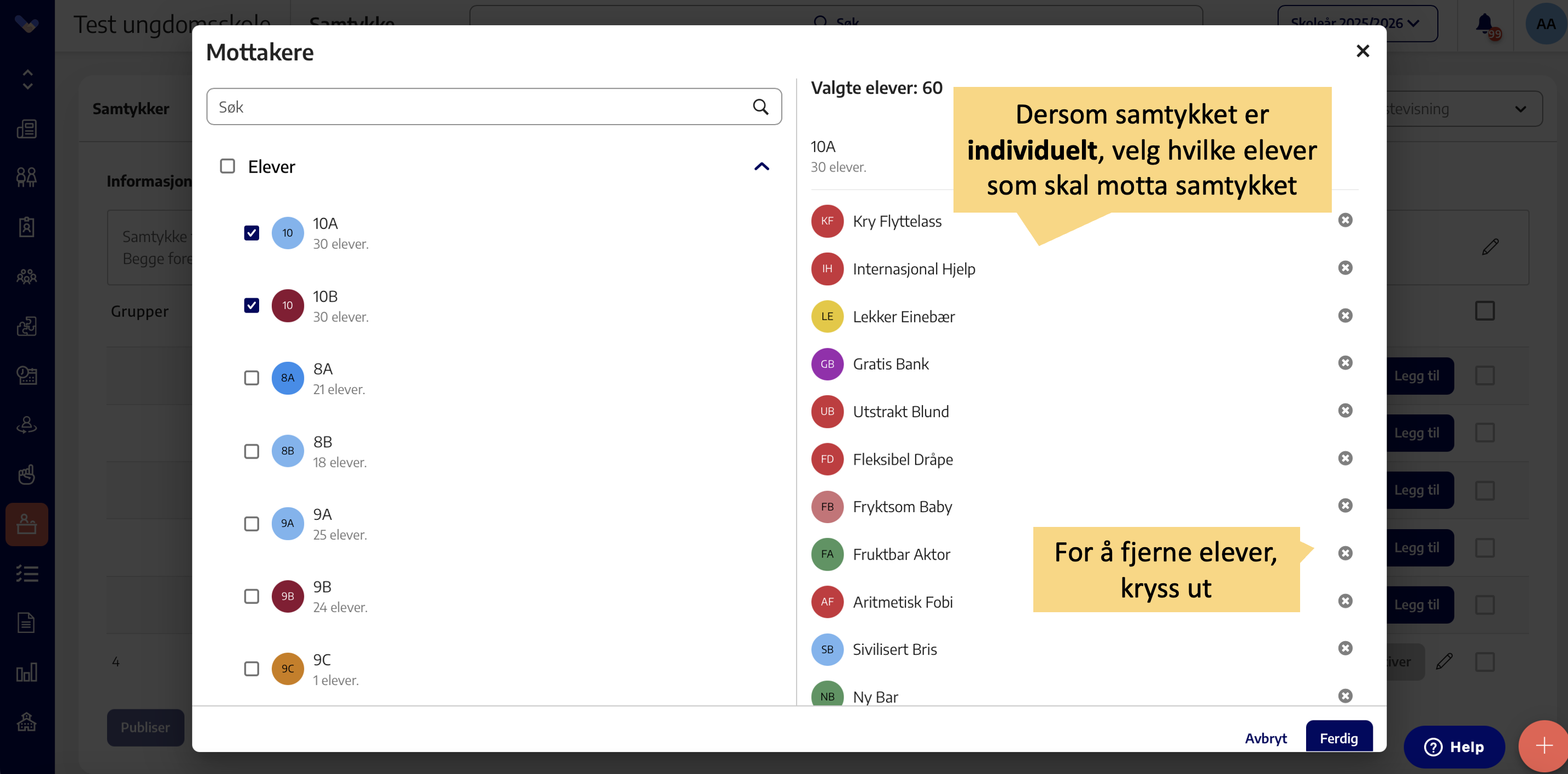The width and height of the screenshot is (1568, 774).
Task: Open the group of people sidebar icon
Action: [27, 277]
